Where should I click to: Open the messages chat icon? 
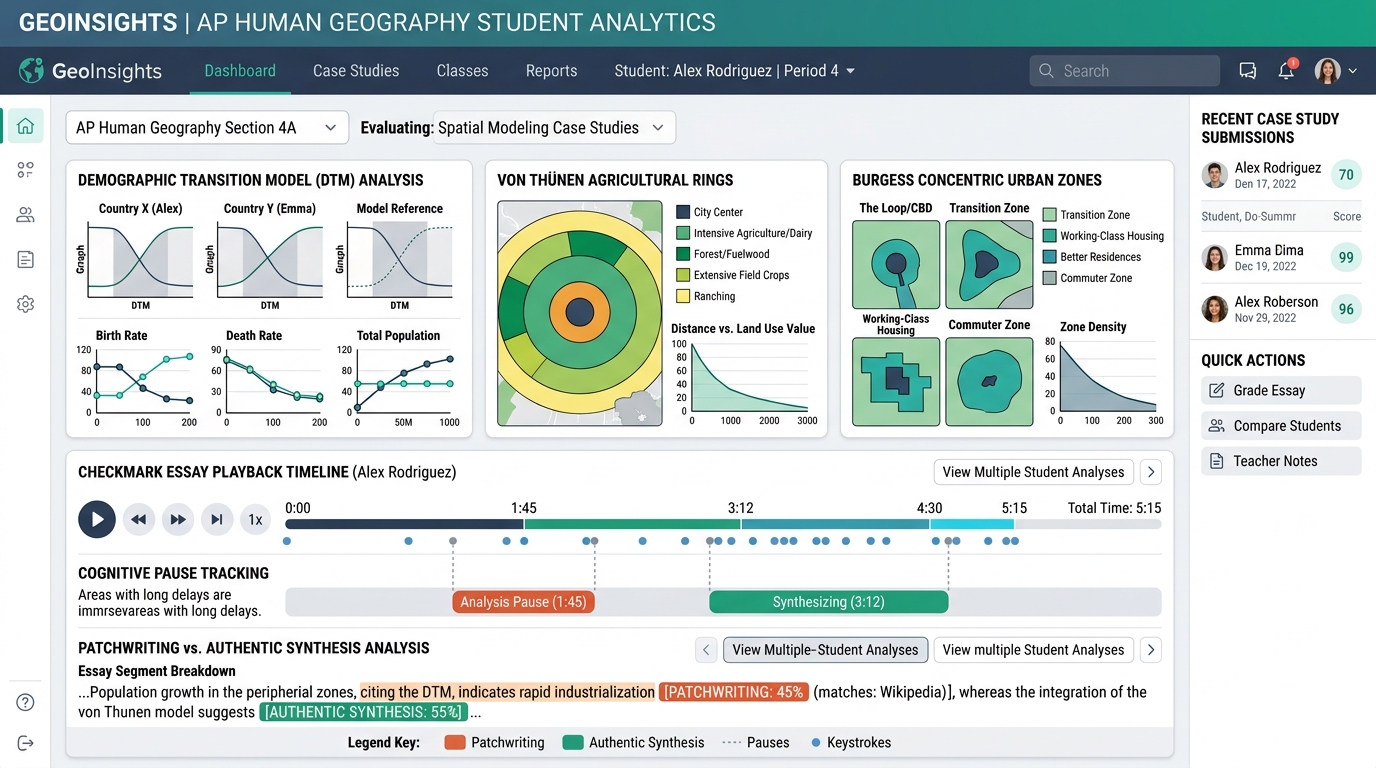point(1247,71)
